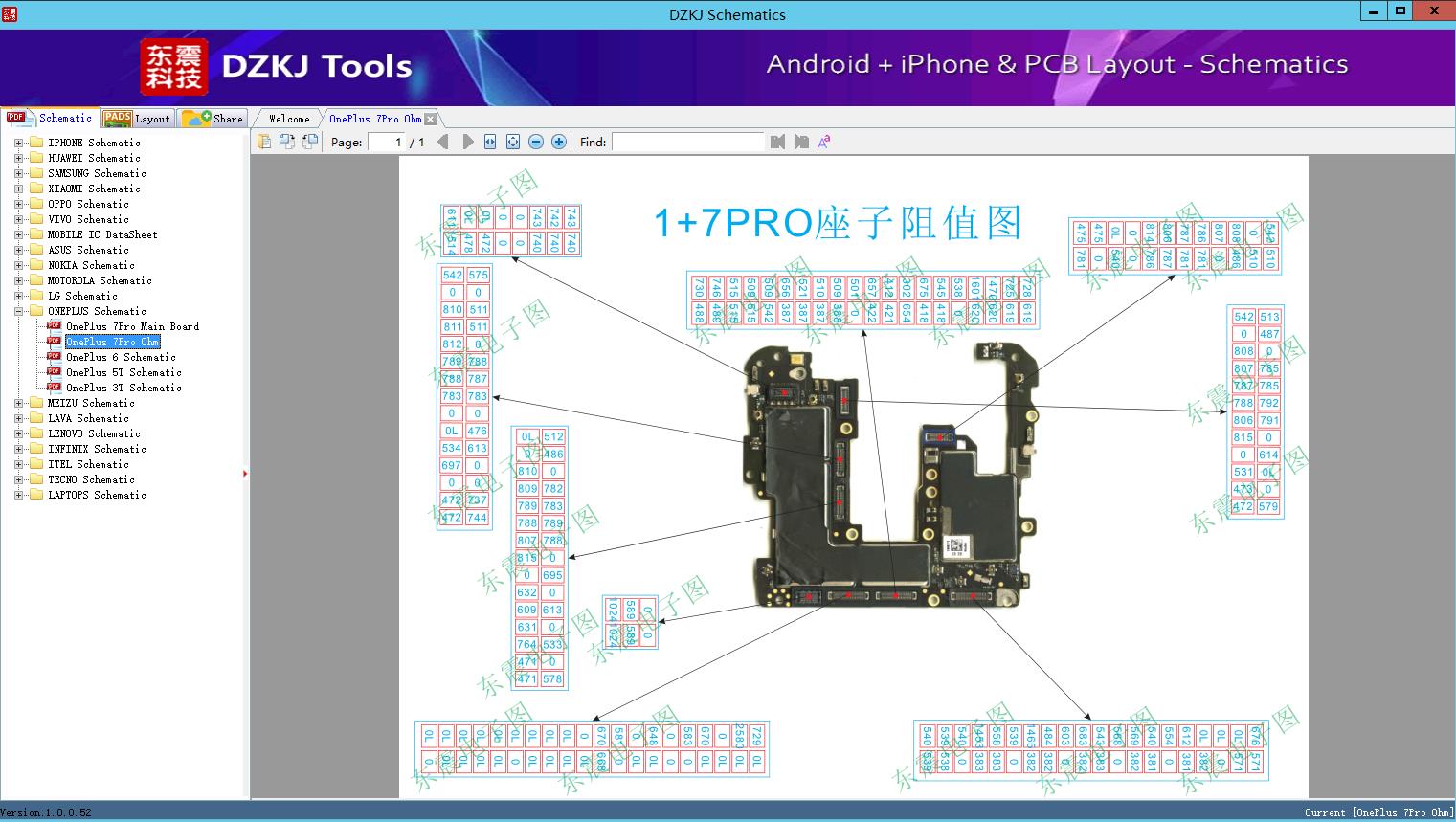
Task: Click the folder icon beside NOKIA Schematic
Action: (x=36, y=265)
